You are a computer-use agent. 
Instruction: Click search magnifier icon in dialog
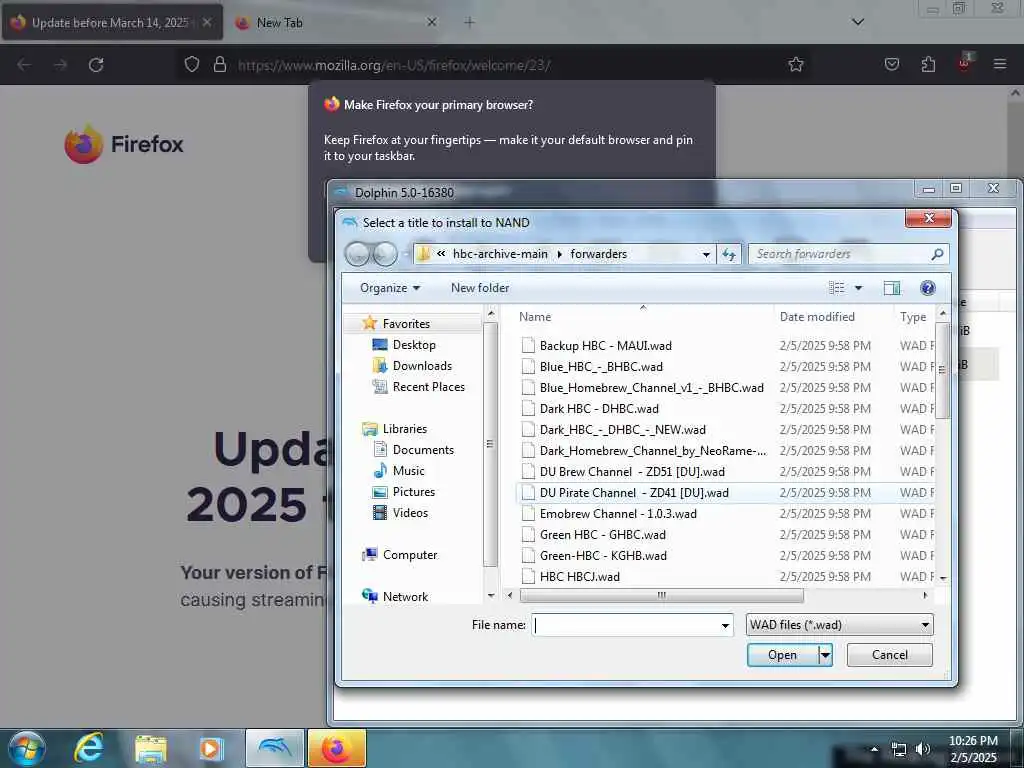(x=938, y=254)
